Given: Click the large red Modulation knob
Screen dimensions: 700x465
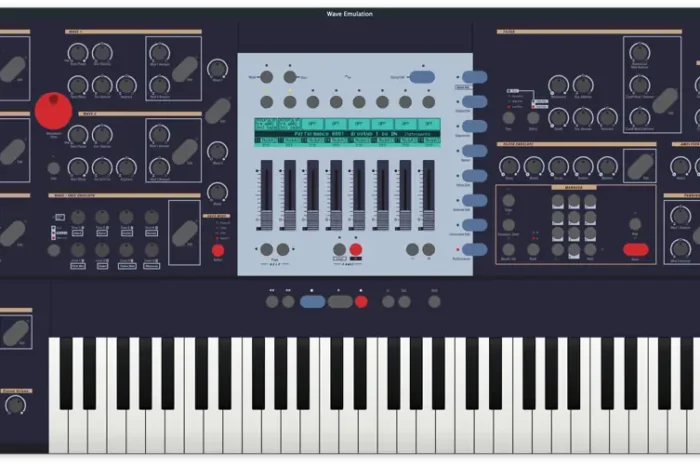Looking at the screenshot, I should click(x=54, y=111).
